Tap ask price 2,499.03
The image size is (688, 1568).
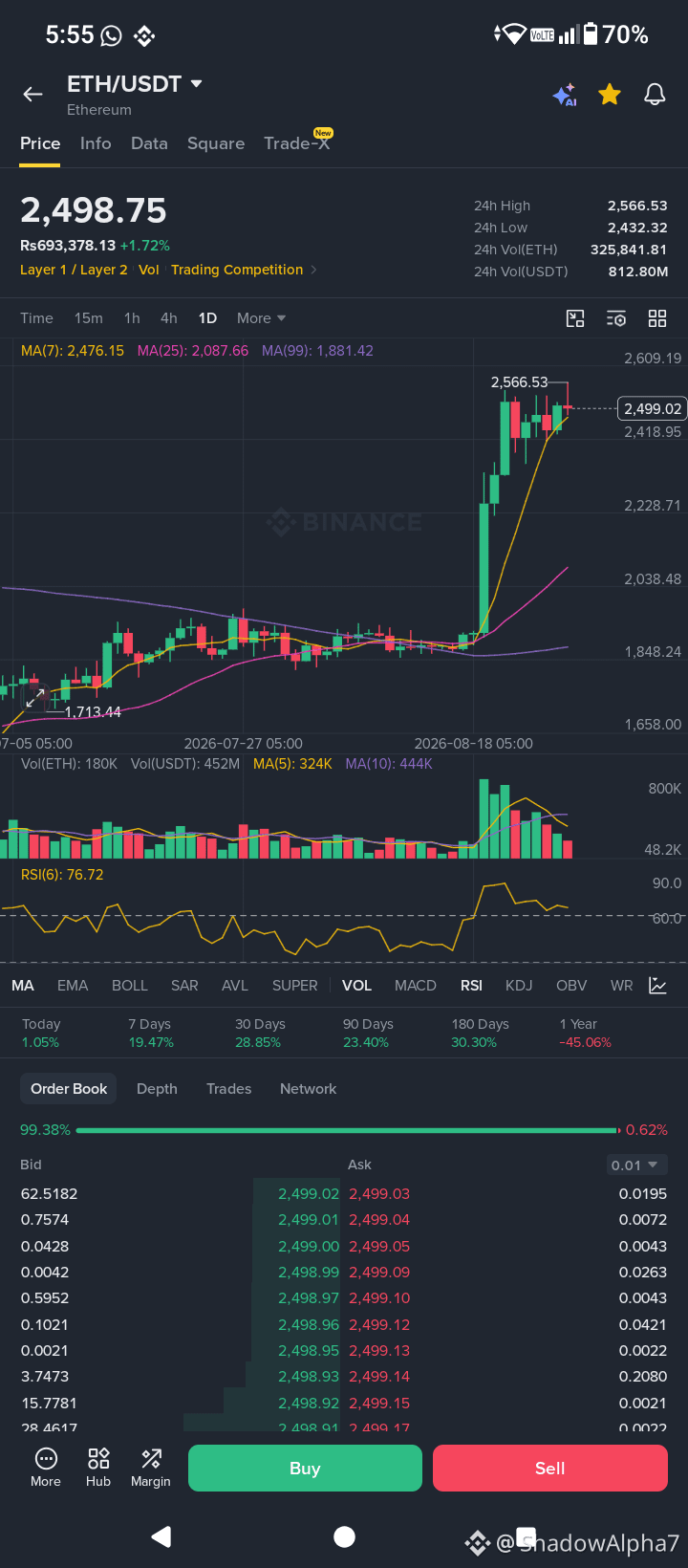[379, 1194]
